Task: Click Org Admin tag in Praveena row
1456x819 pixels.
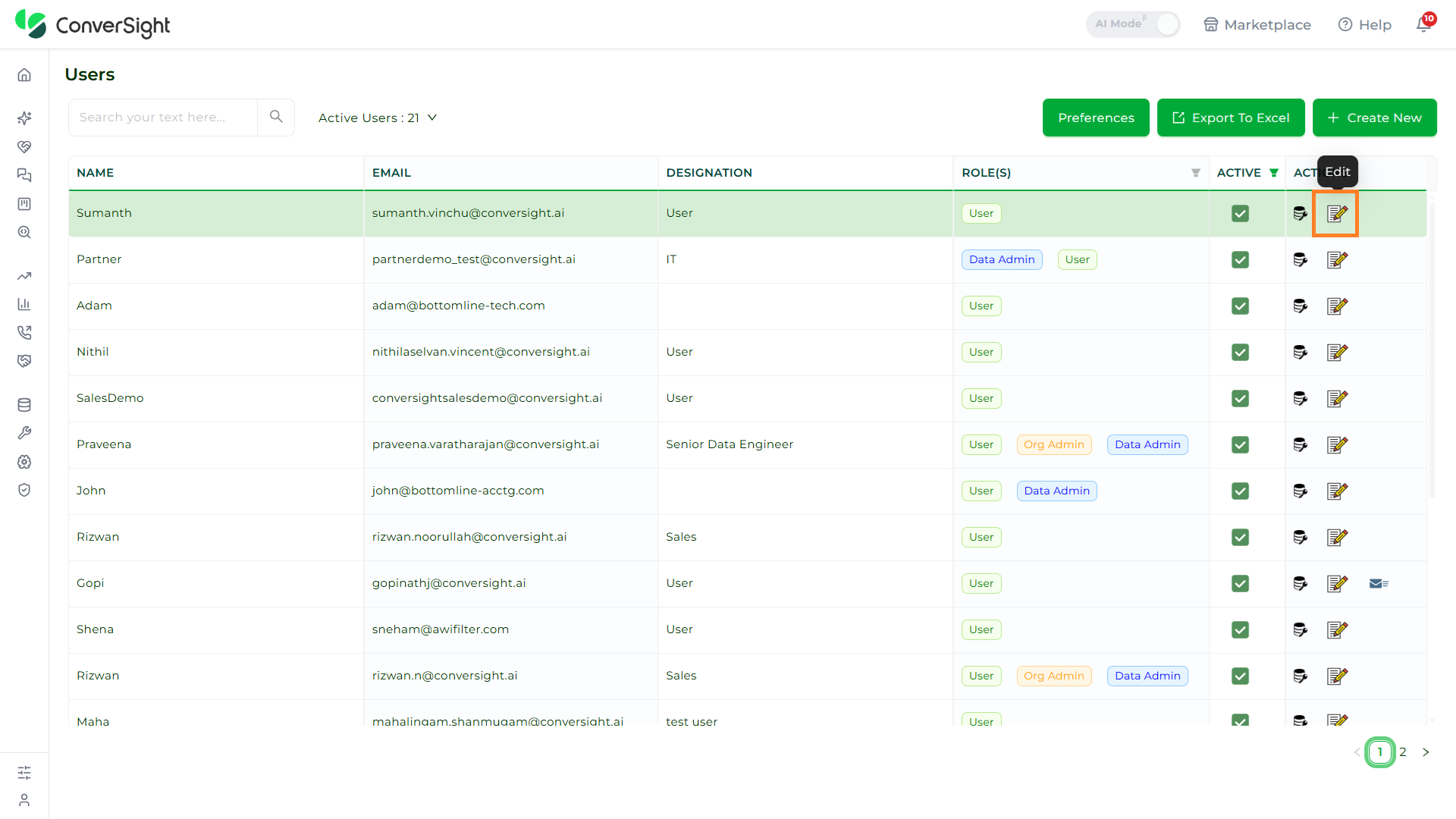Action: [x=1054, y=445]
